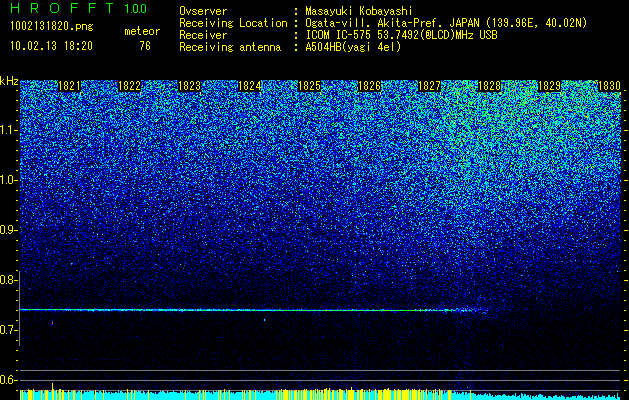Click the kHz axis unit label
Screen dimensions: 629x400
coord(9,81)
